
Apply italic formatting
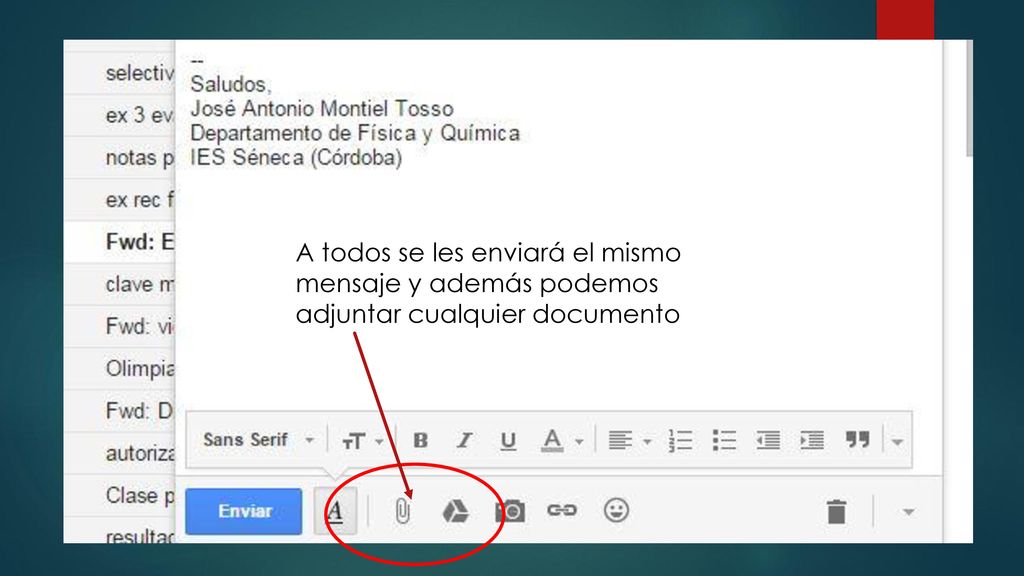coord(464,440)
